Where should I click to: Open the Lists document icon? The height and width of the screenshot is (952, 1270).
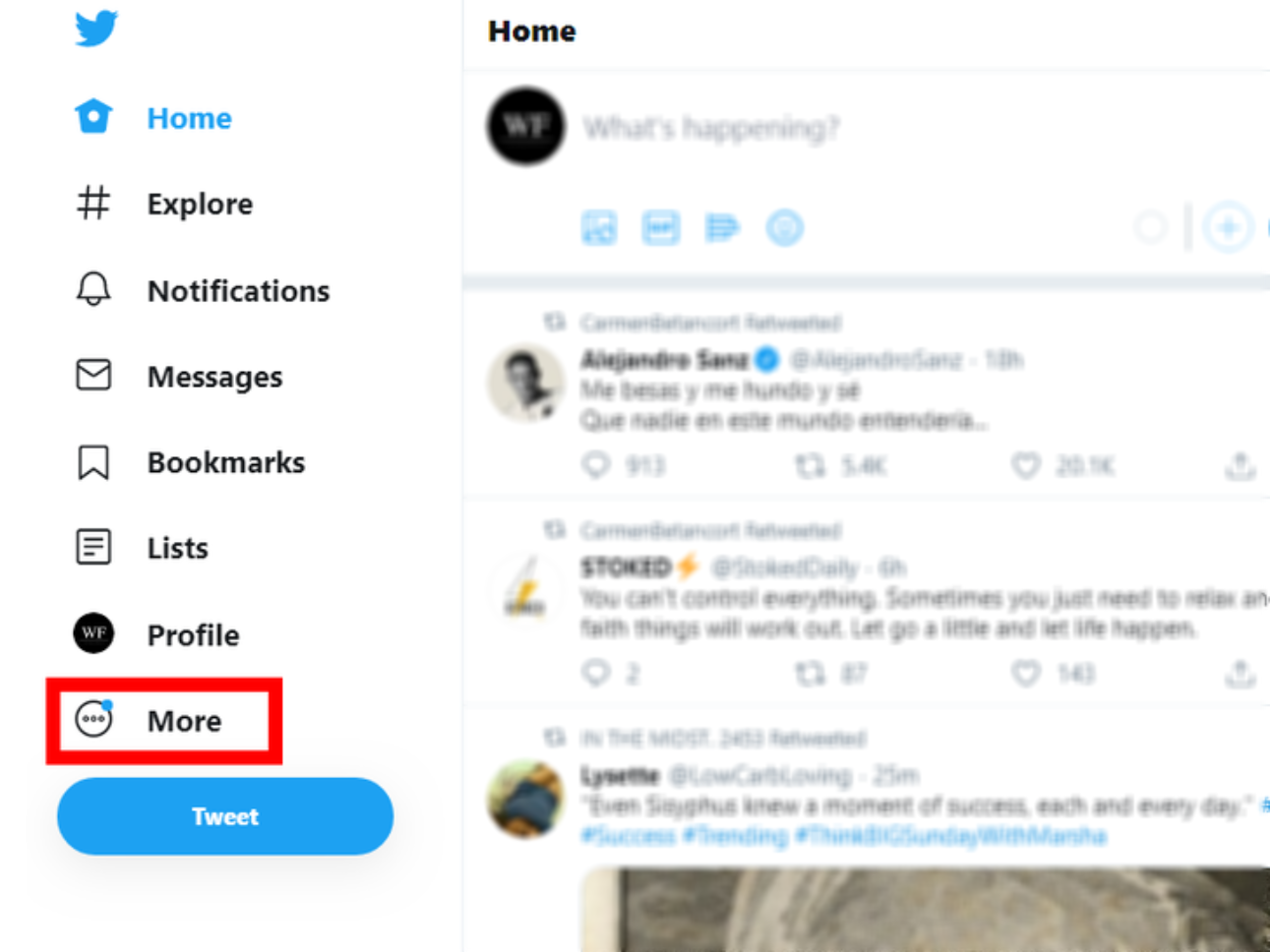[93, 547]
